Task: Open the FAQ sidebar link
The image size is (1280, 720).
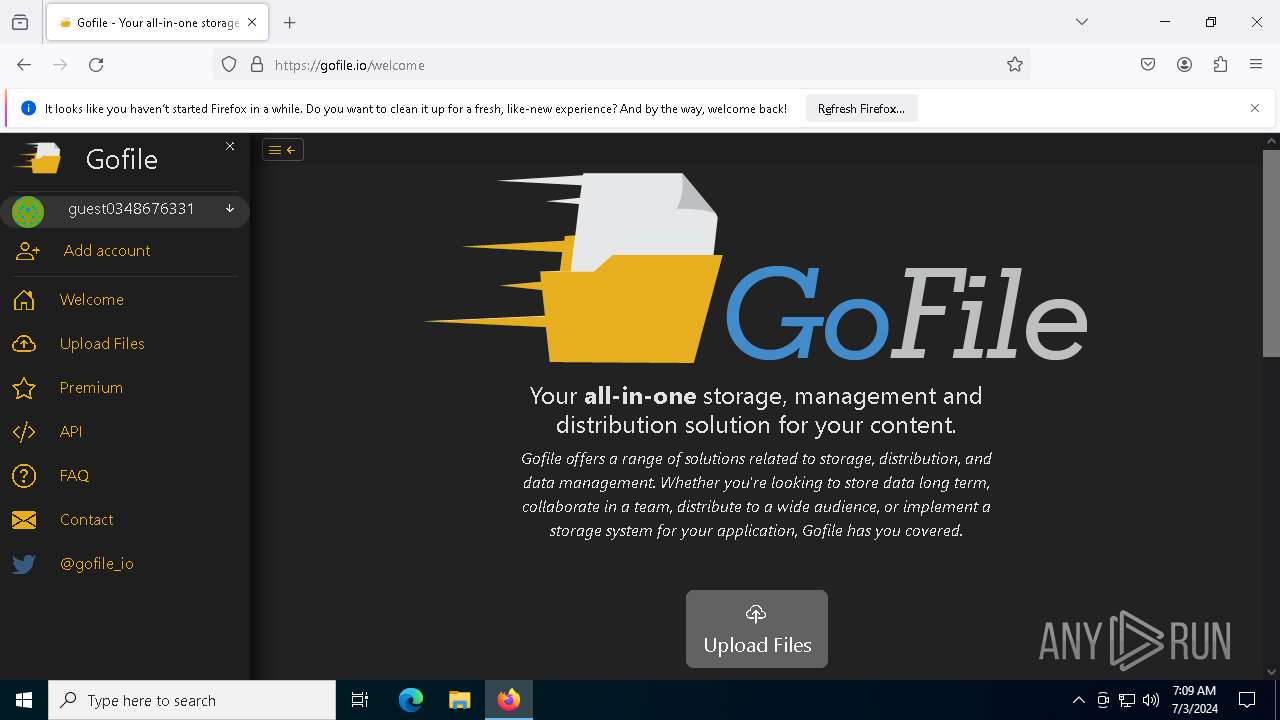Action: click(x=74, y=476)
